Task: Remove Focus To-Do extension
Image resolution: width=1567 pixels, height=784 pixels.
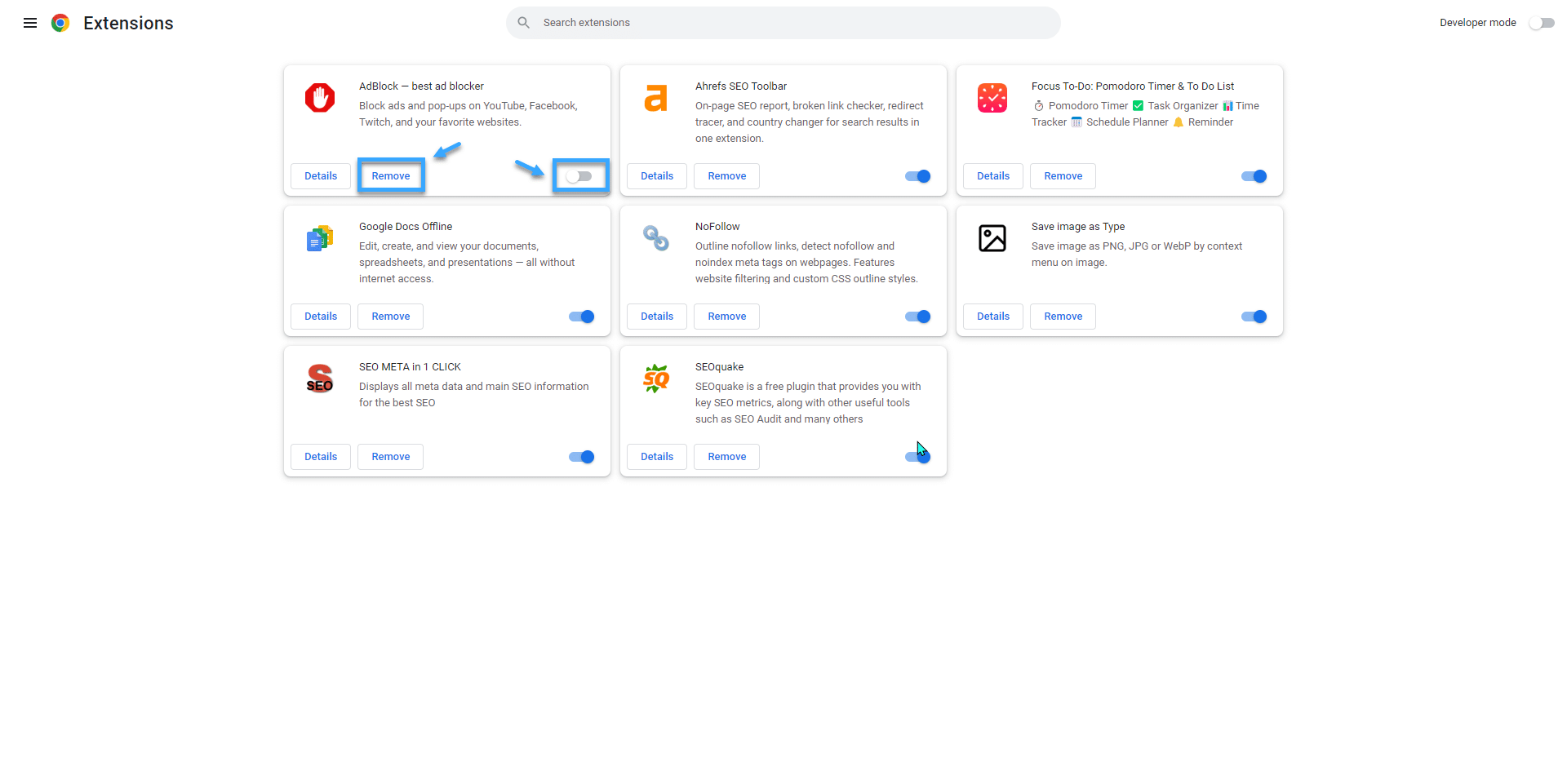Action: (1063, 176)
